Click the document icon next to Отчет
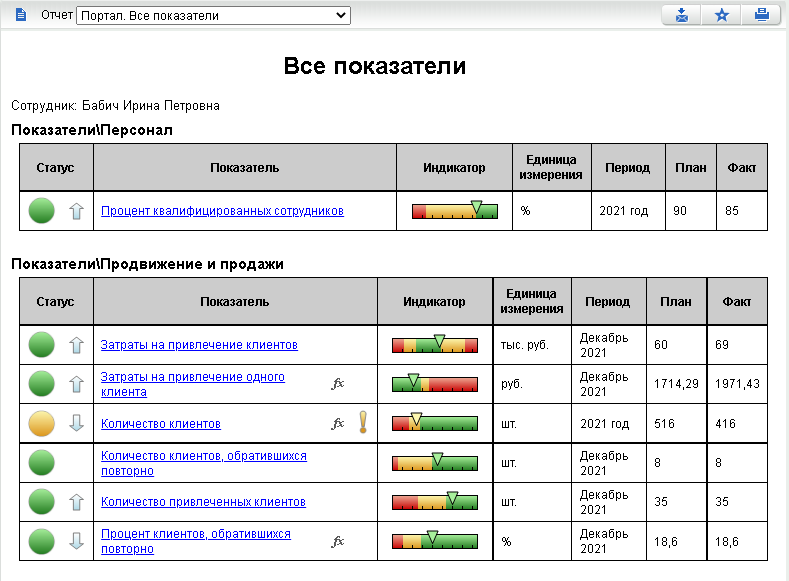Screen dimensions: 789x581 click(x=22, y=16)
